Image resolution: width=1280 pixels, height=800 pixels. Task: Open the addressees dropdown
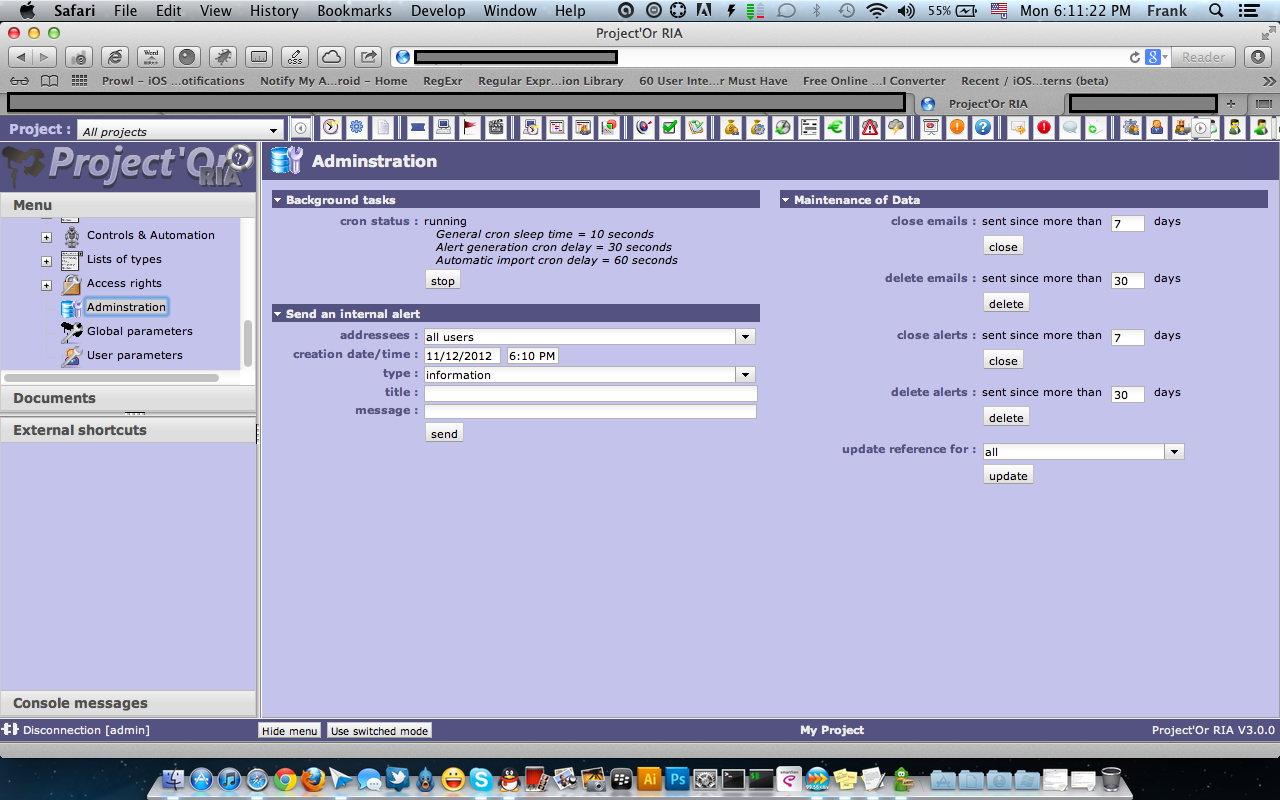pyautogui.click(x=745, y=337)
